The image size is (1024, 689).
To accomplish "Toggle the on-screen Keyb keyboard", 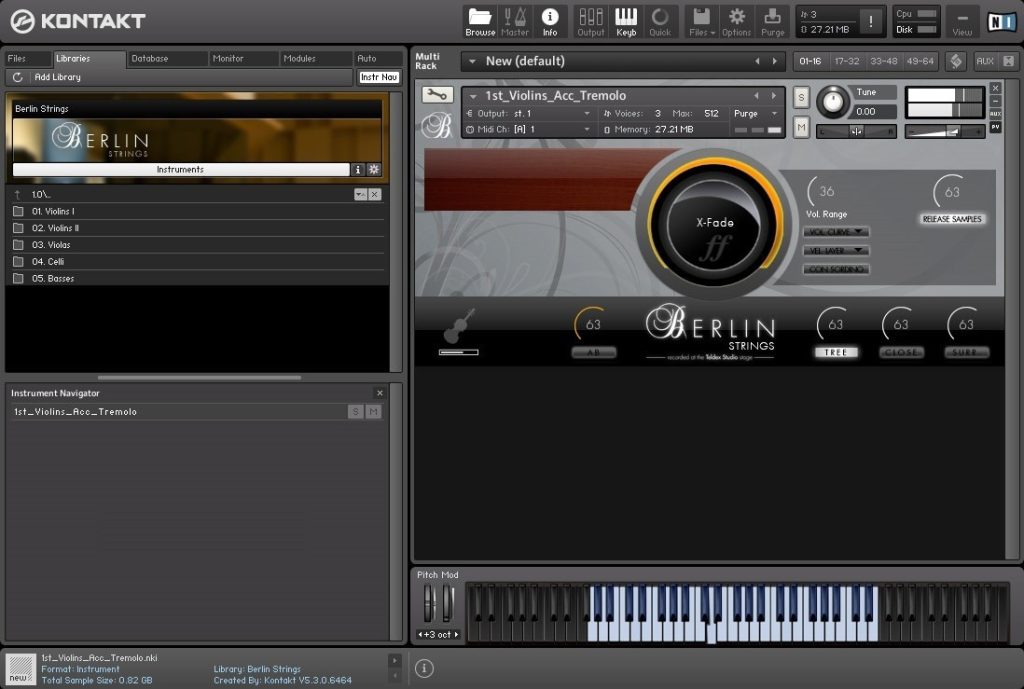I will (626, 21).
